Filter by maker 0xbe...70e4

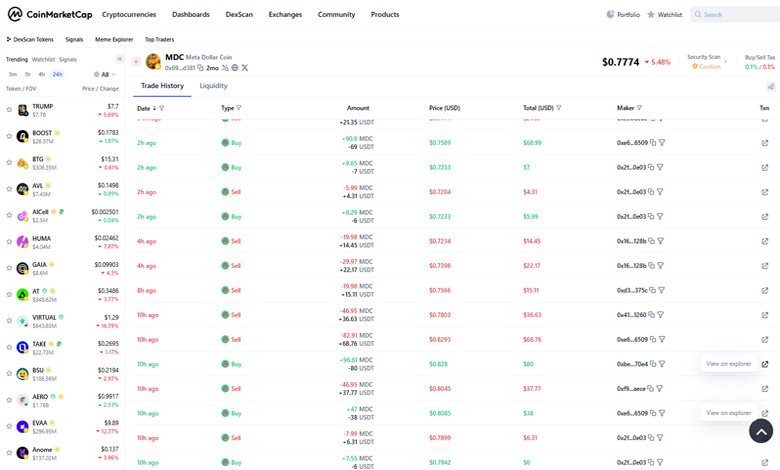pos(662,364)
